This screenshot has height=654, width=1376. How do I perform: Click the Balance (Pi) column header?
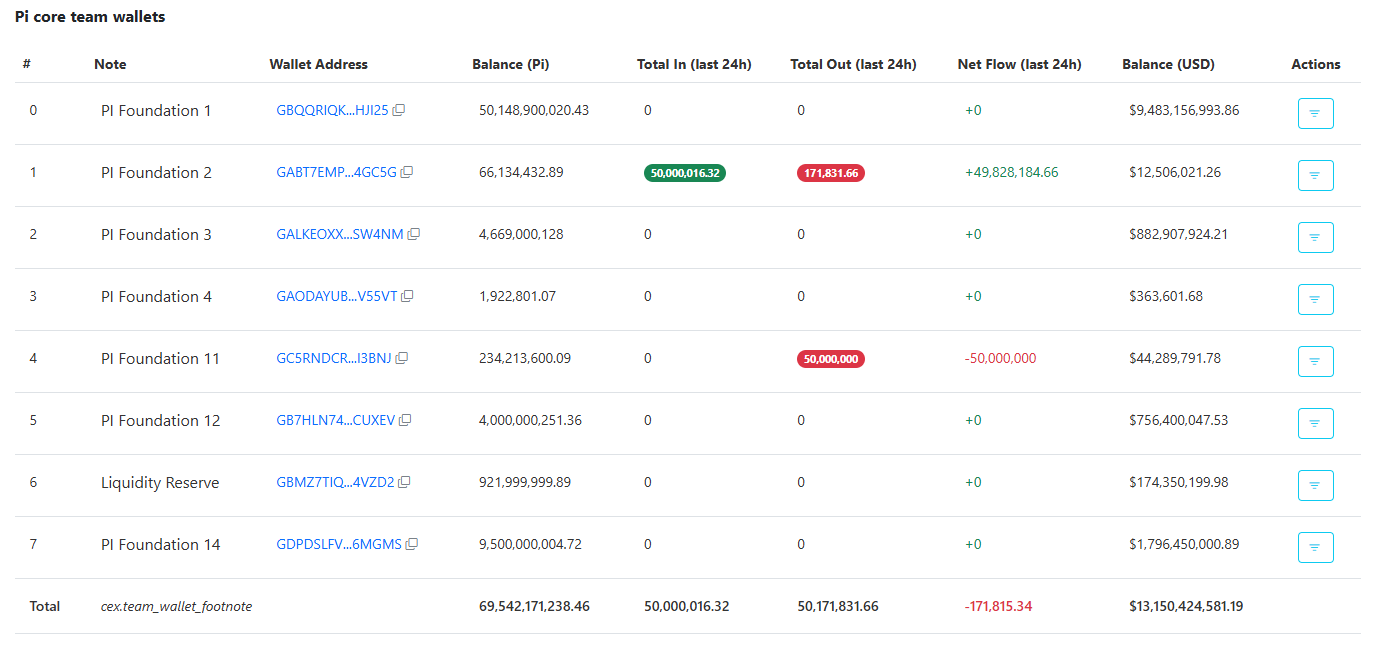[x=510, y=65]
